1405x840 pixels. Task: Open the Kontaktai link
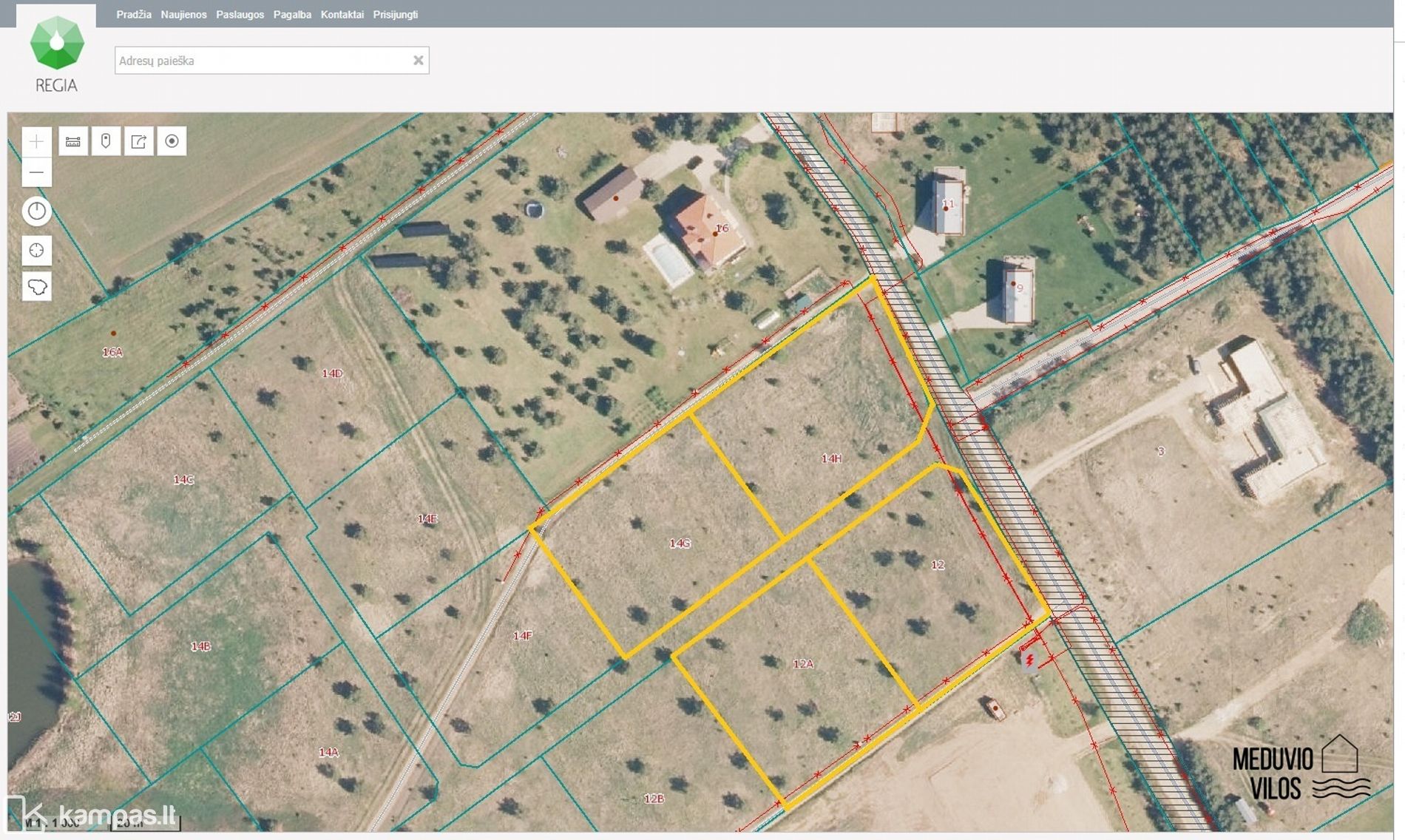[x=342, y=15]
